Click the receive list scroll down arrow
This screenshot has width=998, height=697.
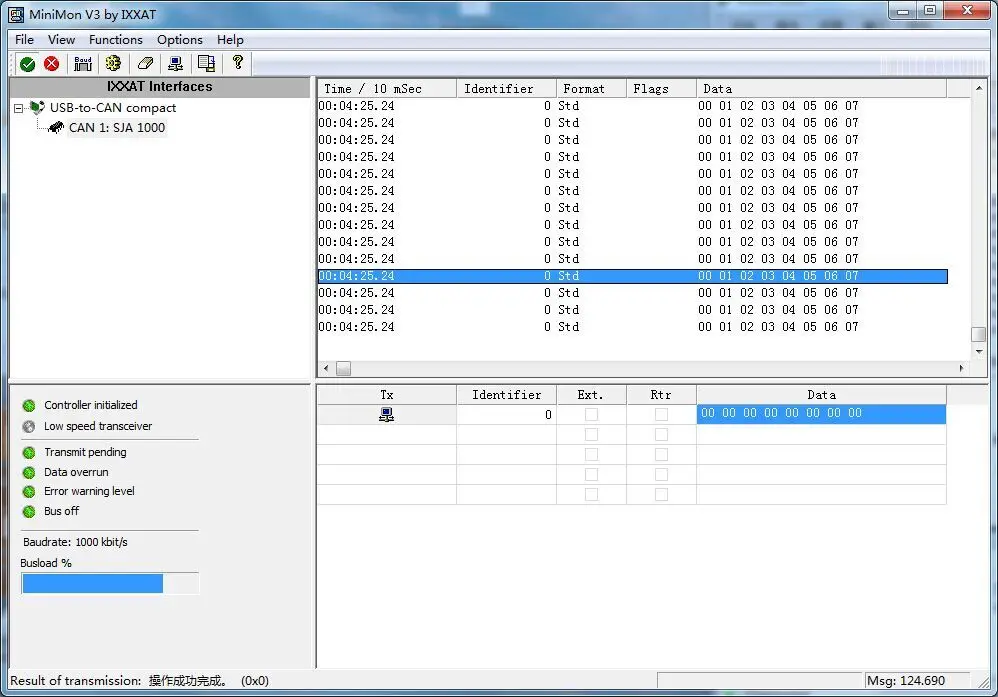click(x=978, y=351)
